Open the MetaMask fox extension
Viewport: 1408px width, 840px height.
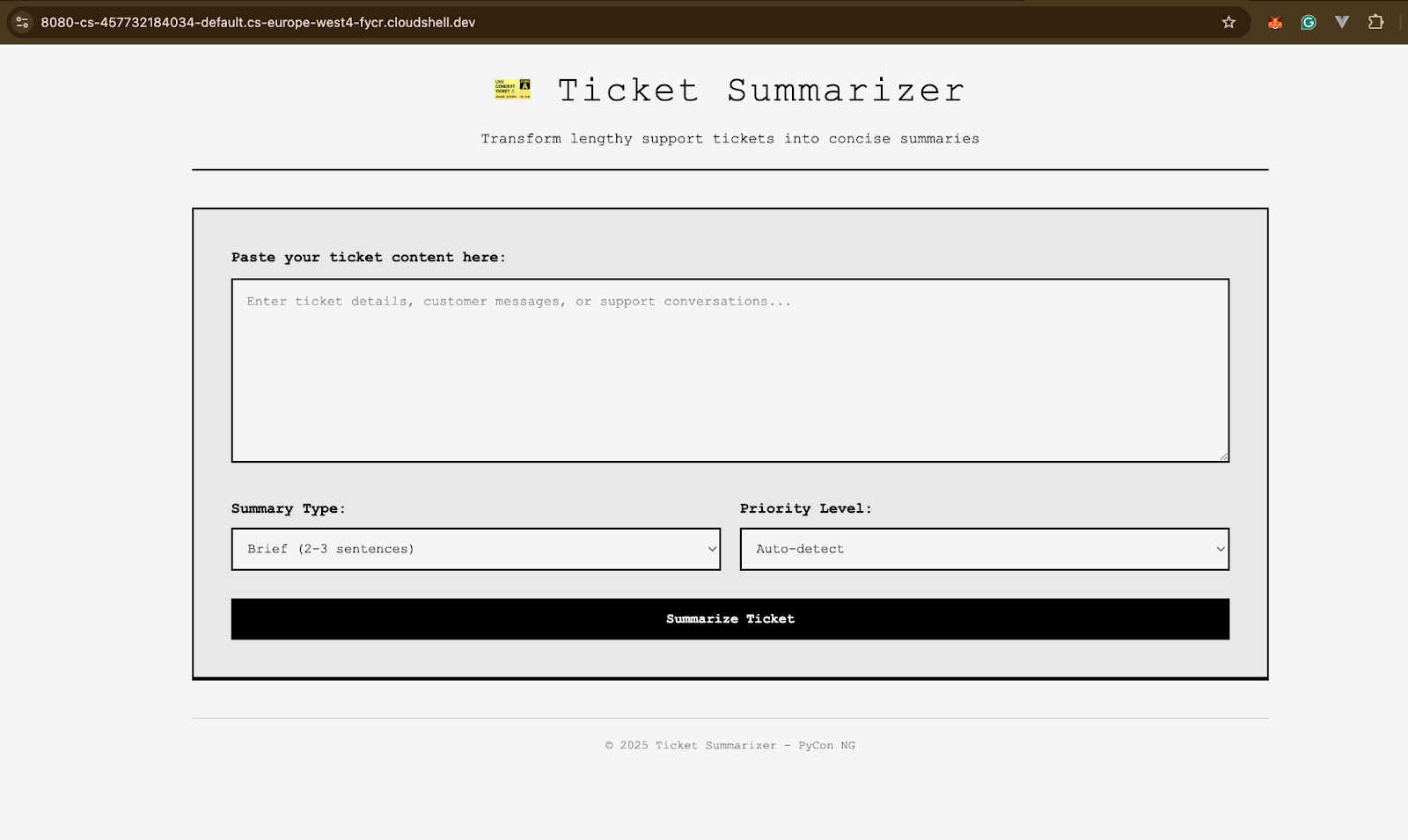tap(1274, 23)
